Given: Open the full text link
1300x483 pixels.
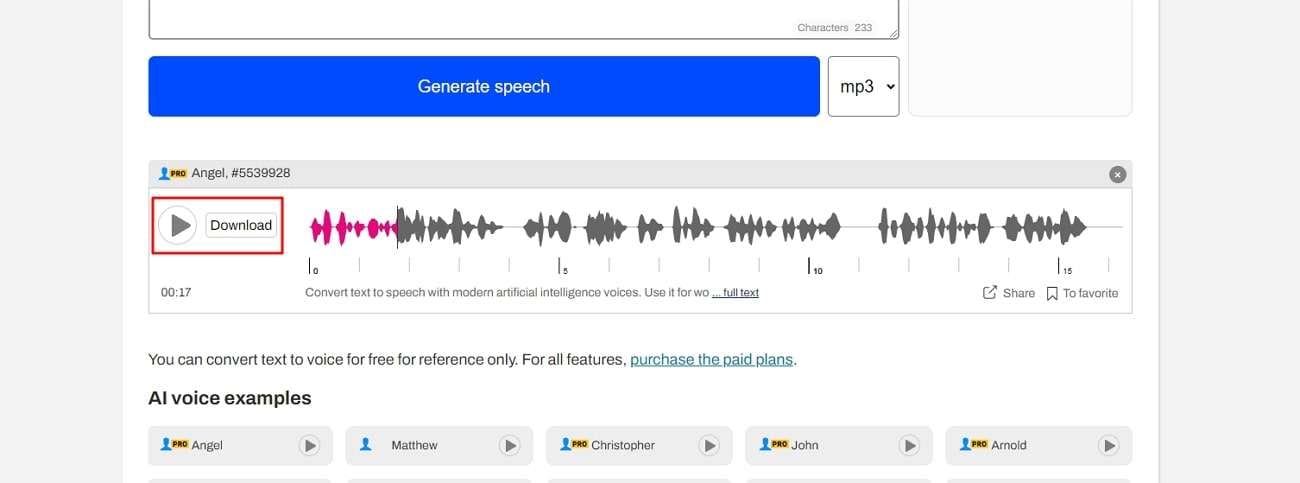Looking at the screenshot, I should tap(735, 293).
